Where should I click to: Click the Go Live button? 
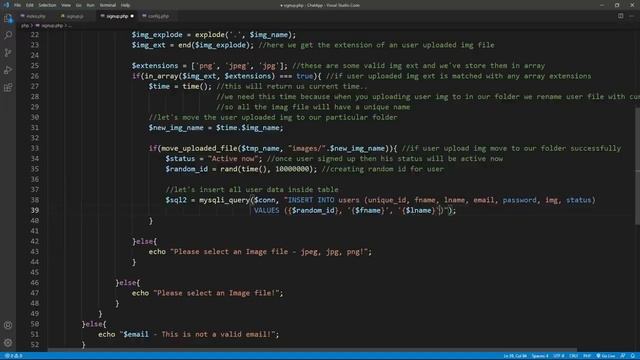tap(606, 356)
